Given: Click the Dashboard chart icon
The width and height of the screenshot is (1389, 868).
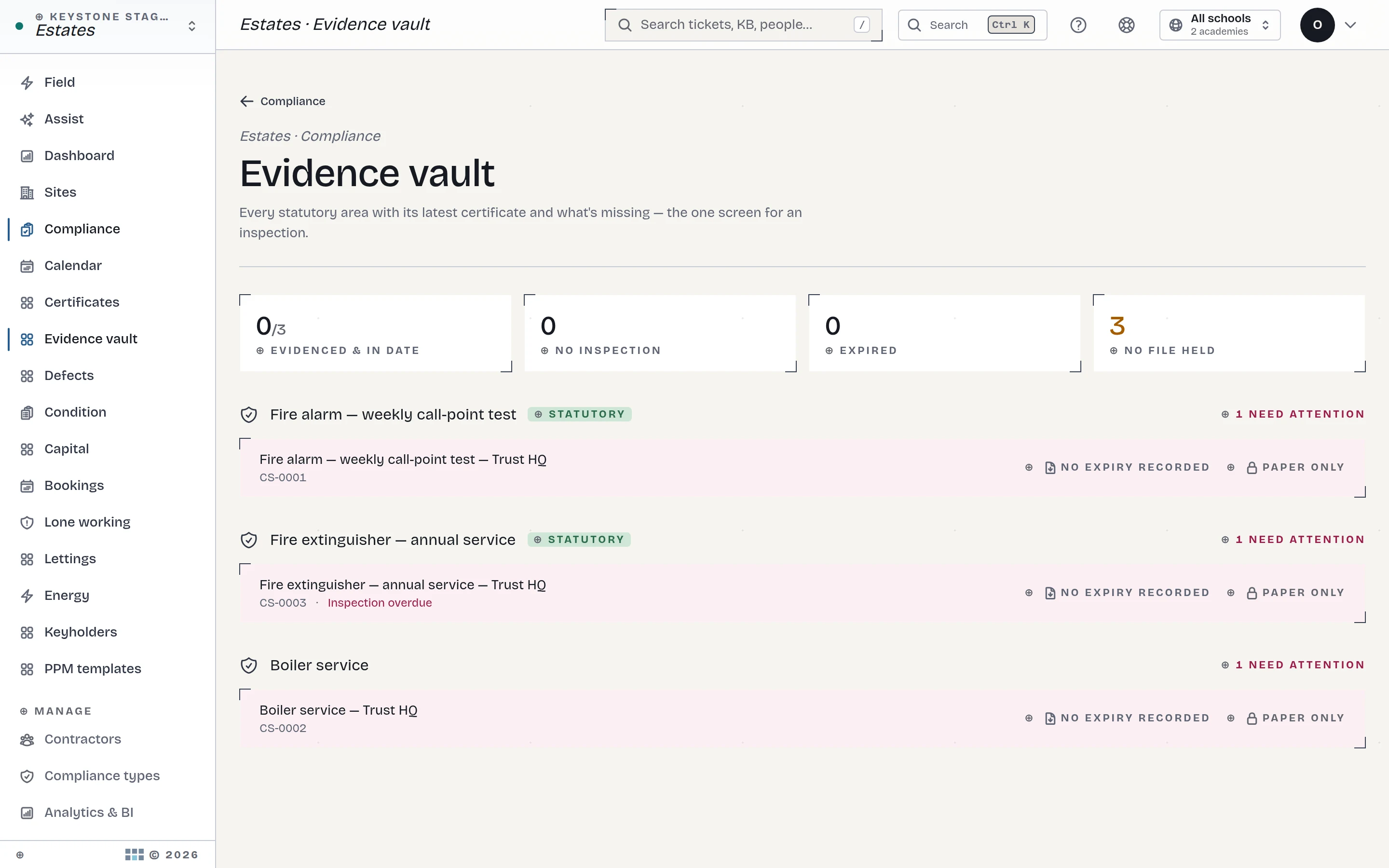Looking at the screenshot, I should [27, 156].
